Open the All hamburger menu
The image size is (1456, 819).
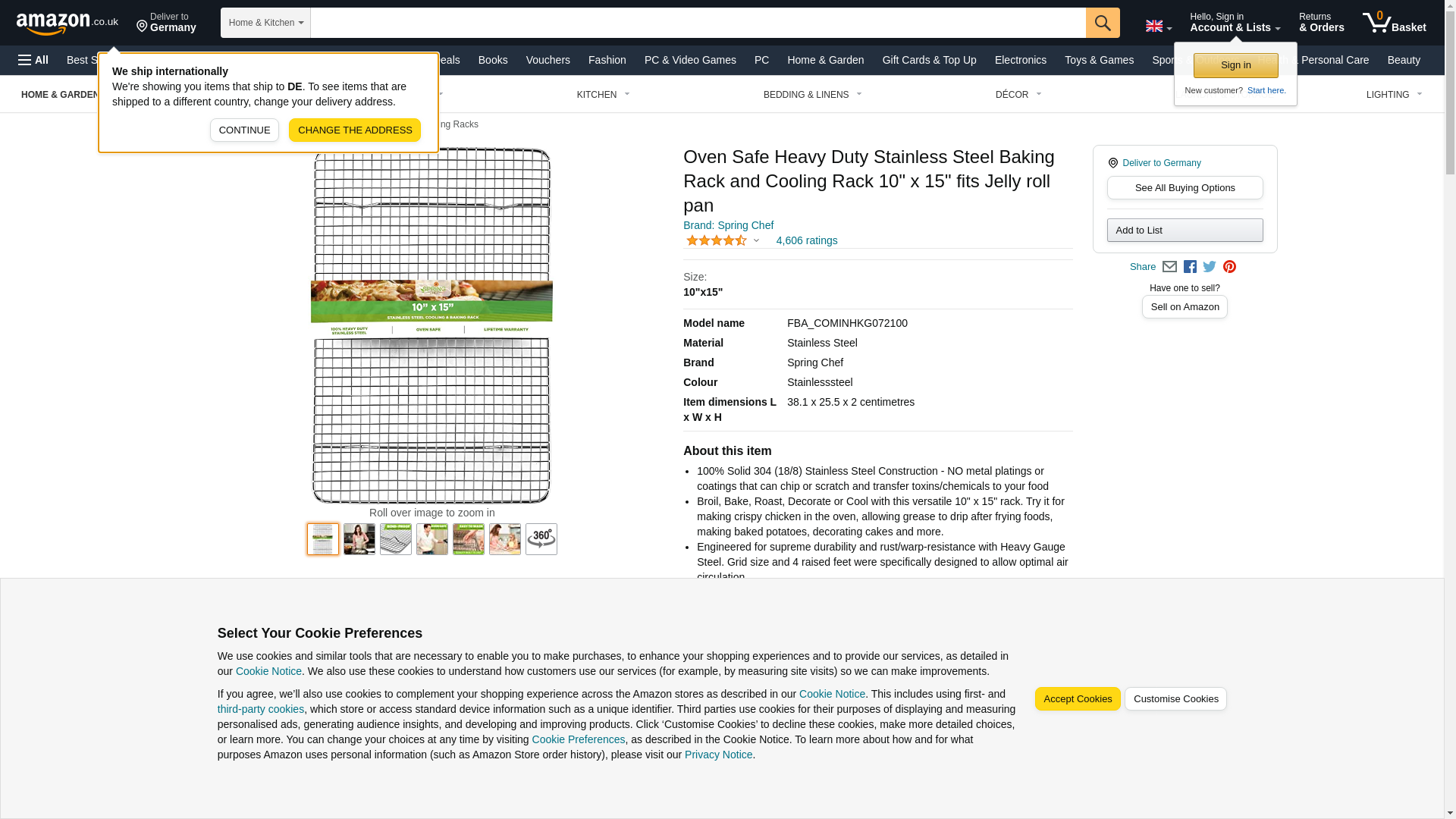pos(33,60)
